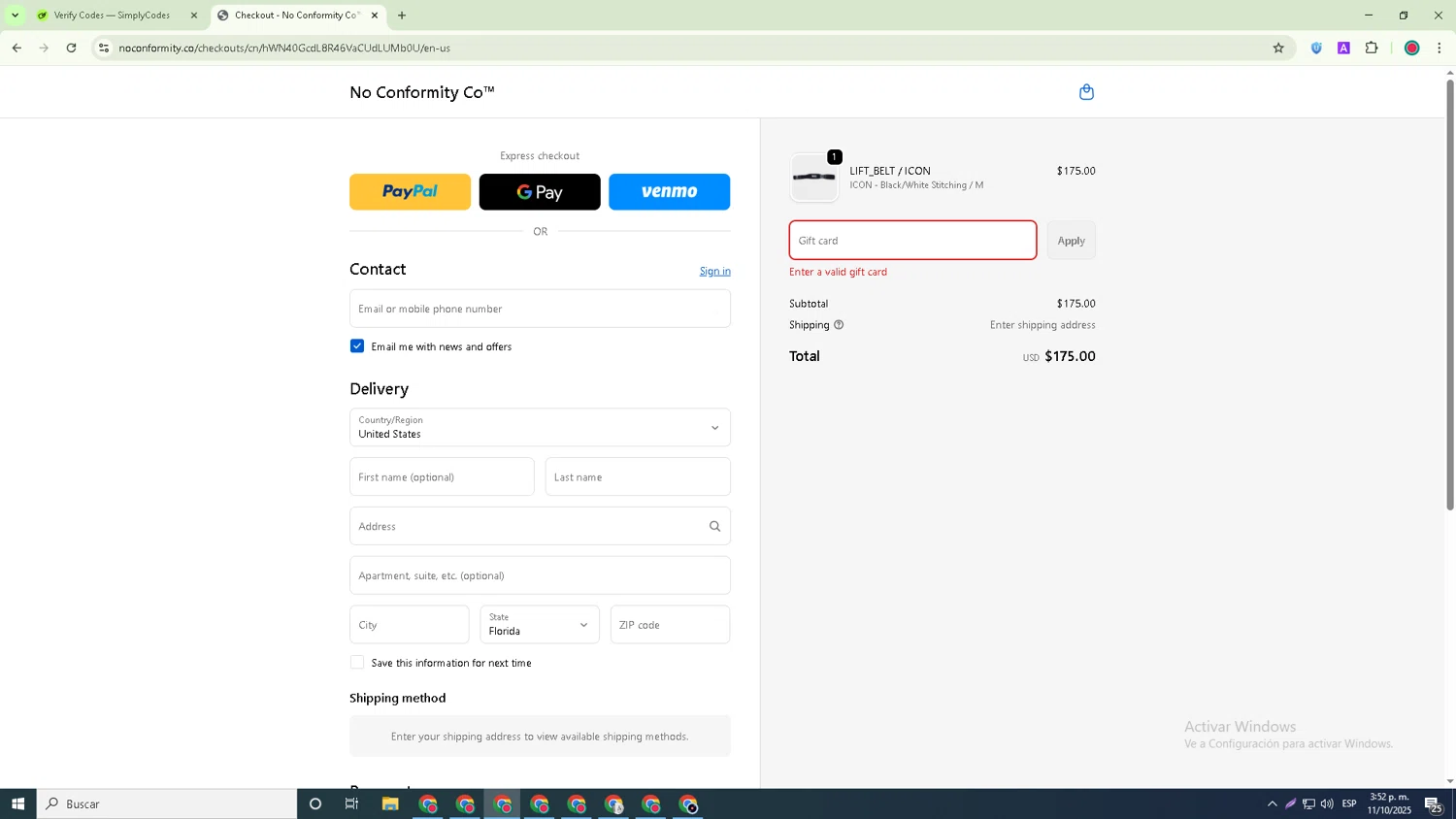Click the Shipping help question mark icon
The image size is (1456, 819).
click(x=839, y=325)
